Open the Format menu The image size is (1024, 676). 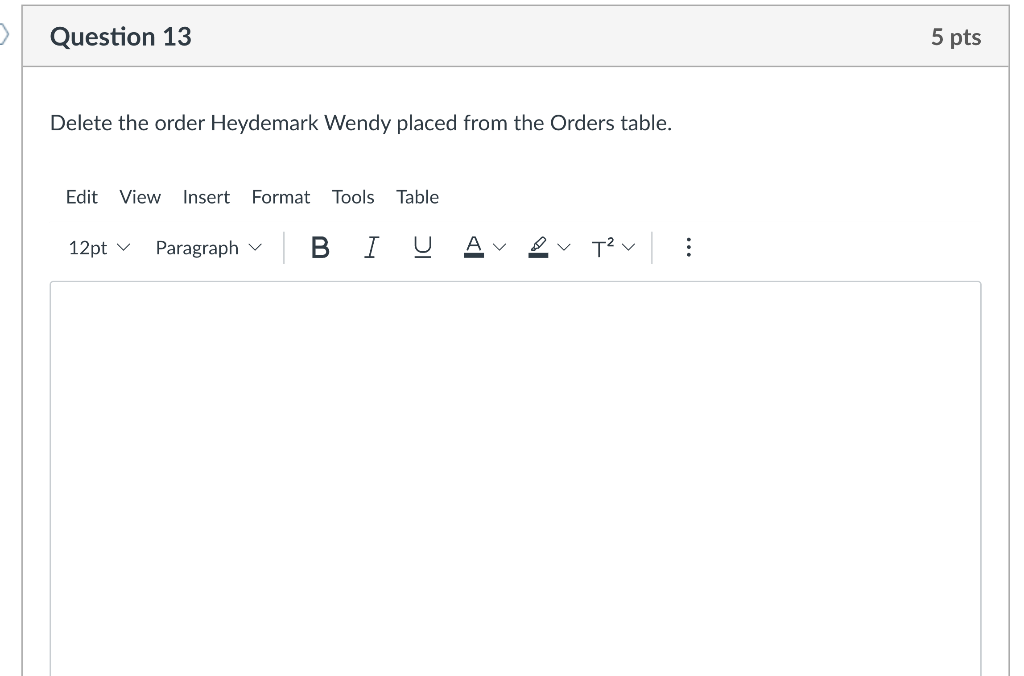pyautogui.click(x=280, y=197)
